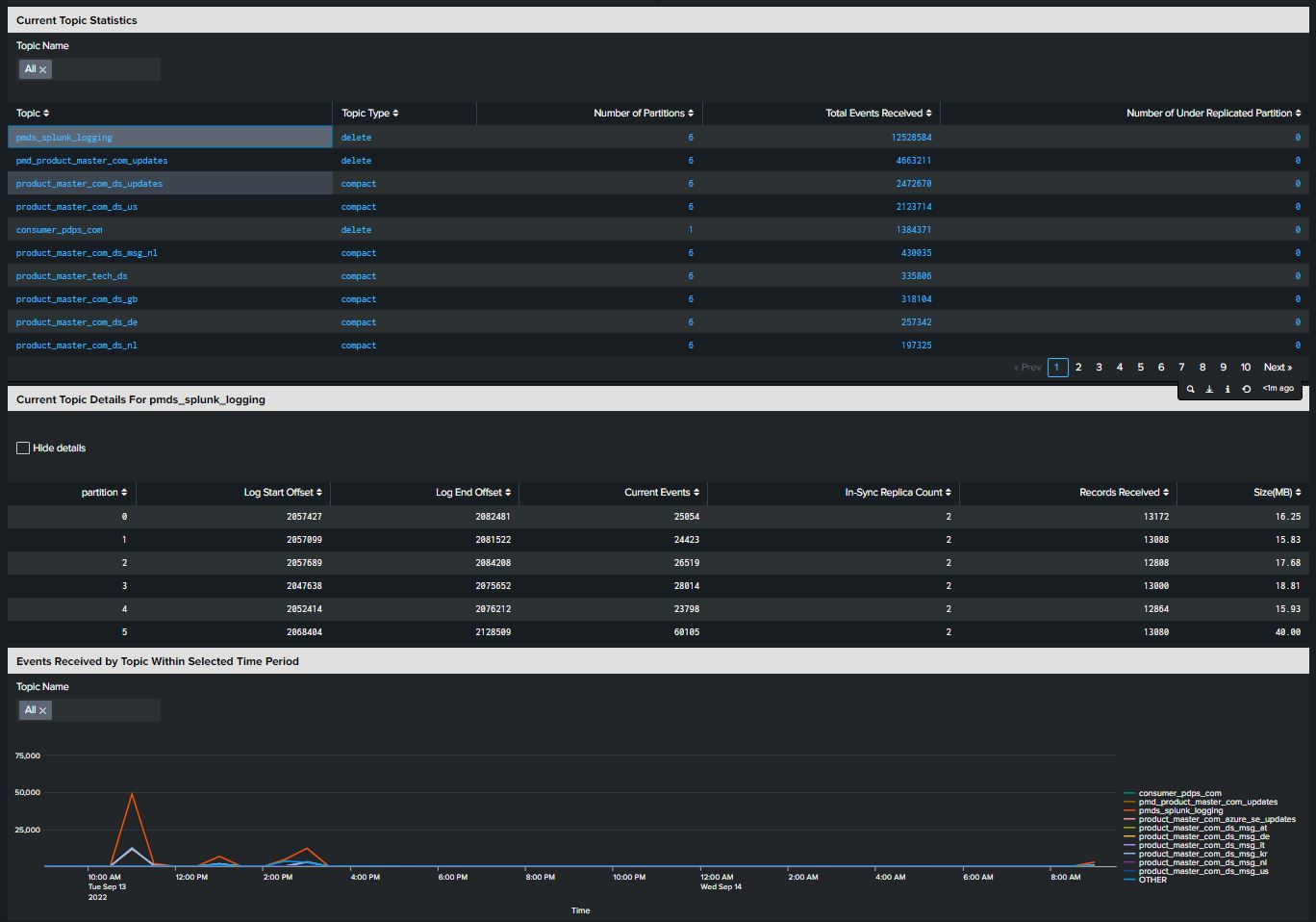Sort by Current Events column
This screenshot has height=922, width=1316.
pos(662,492)
